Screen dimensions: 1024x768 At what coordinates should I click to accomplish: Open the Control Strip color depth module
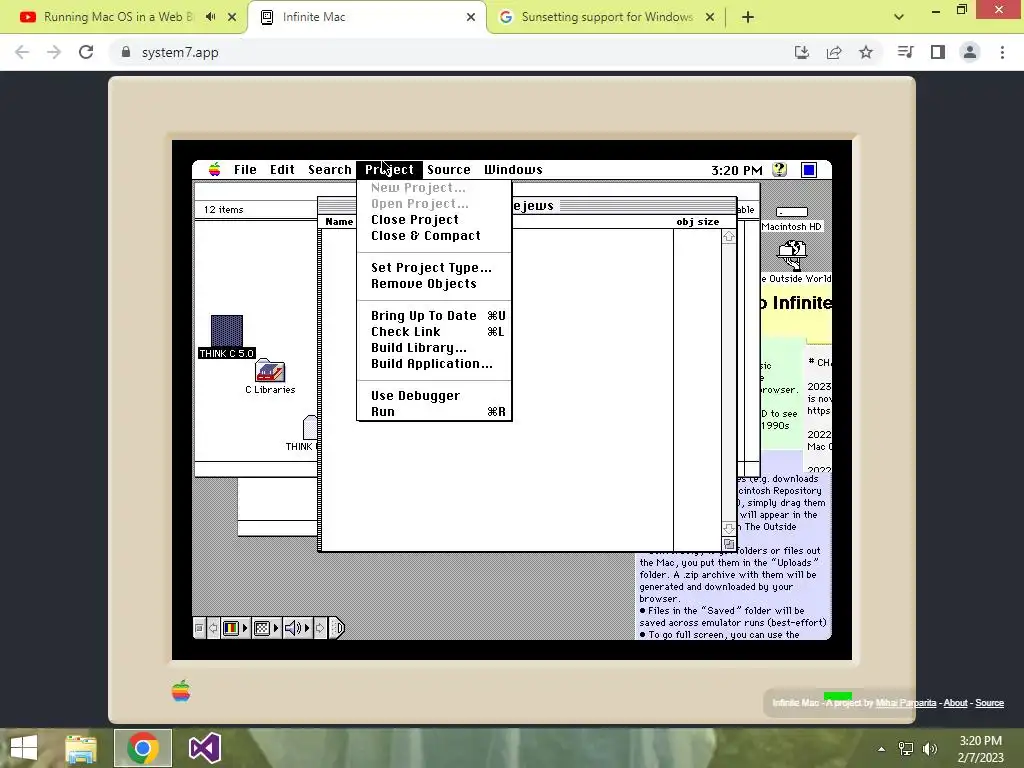(x=235, y=628)
